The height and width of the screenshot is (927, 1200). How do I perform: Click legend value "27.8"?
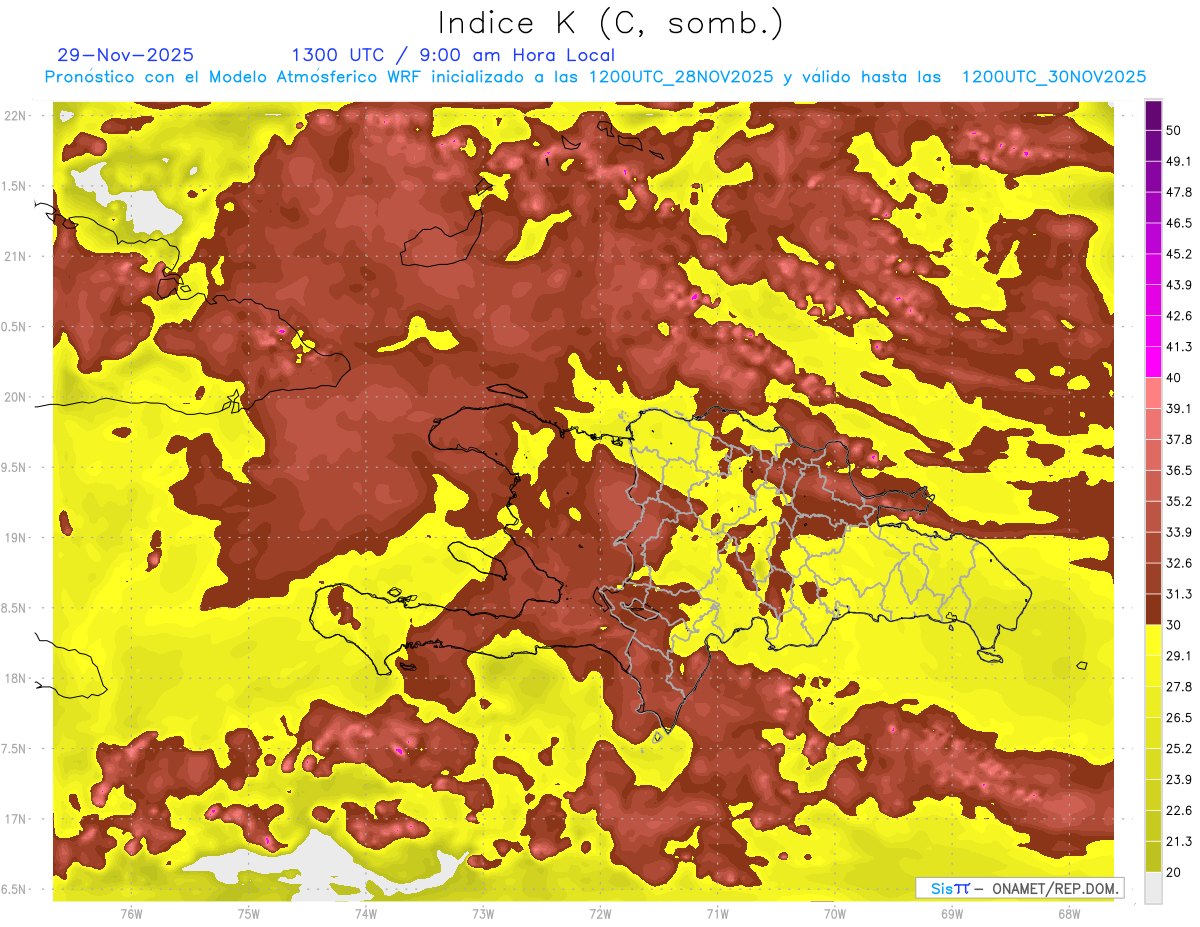pyautogui.click(x=1178, y=687)
